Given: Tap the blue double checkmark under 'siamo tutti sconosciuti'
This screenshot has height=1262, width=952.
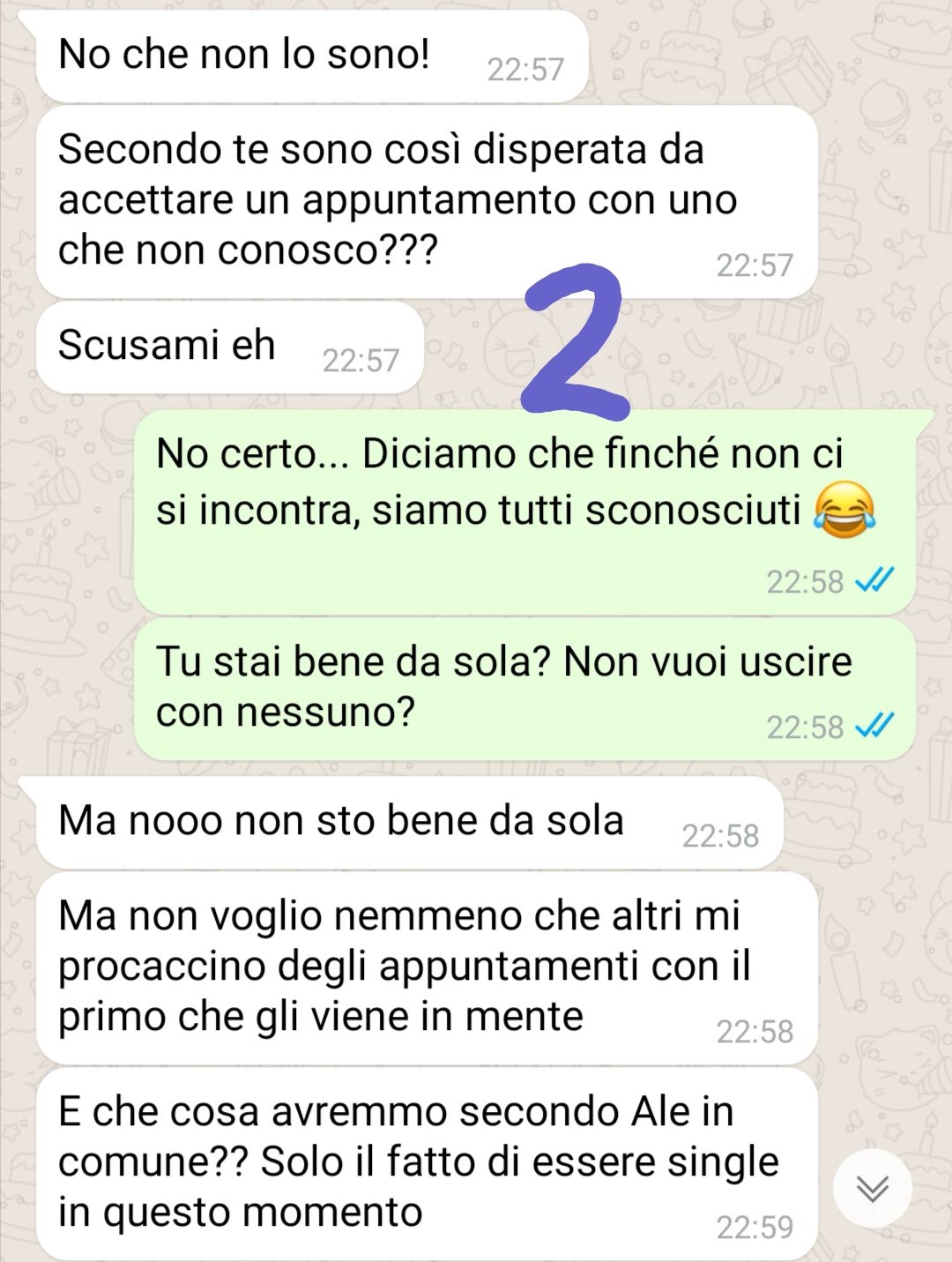Looking at the screenshot, I should (875, 580).
